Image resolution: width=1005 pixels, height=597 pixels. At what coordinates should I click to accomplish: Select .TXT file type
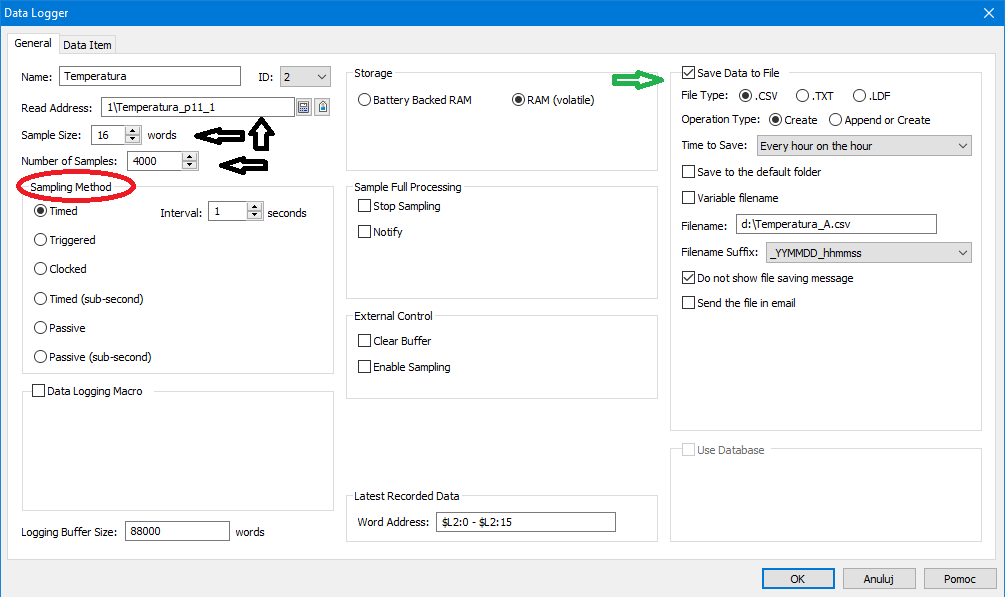pos(803,96)
